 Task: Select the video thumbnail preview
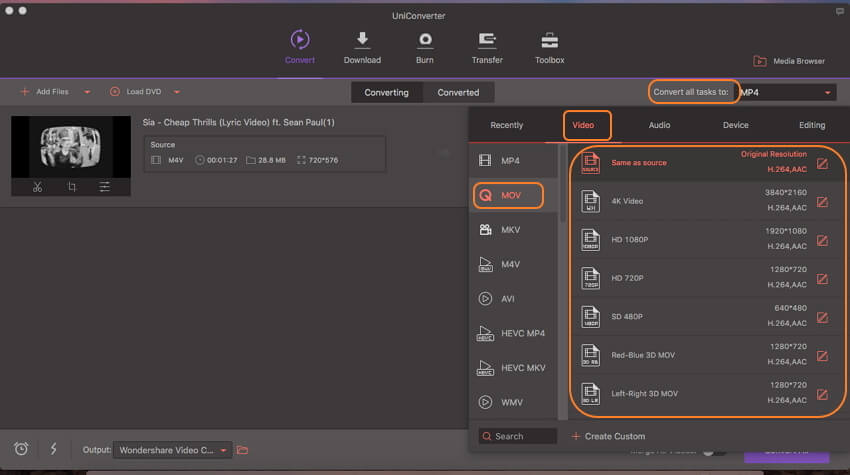[x=71, y=146]
